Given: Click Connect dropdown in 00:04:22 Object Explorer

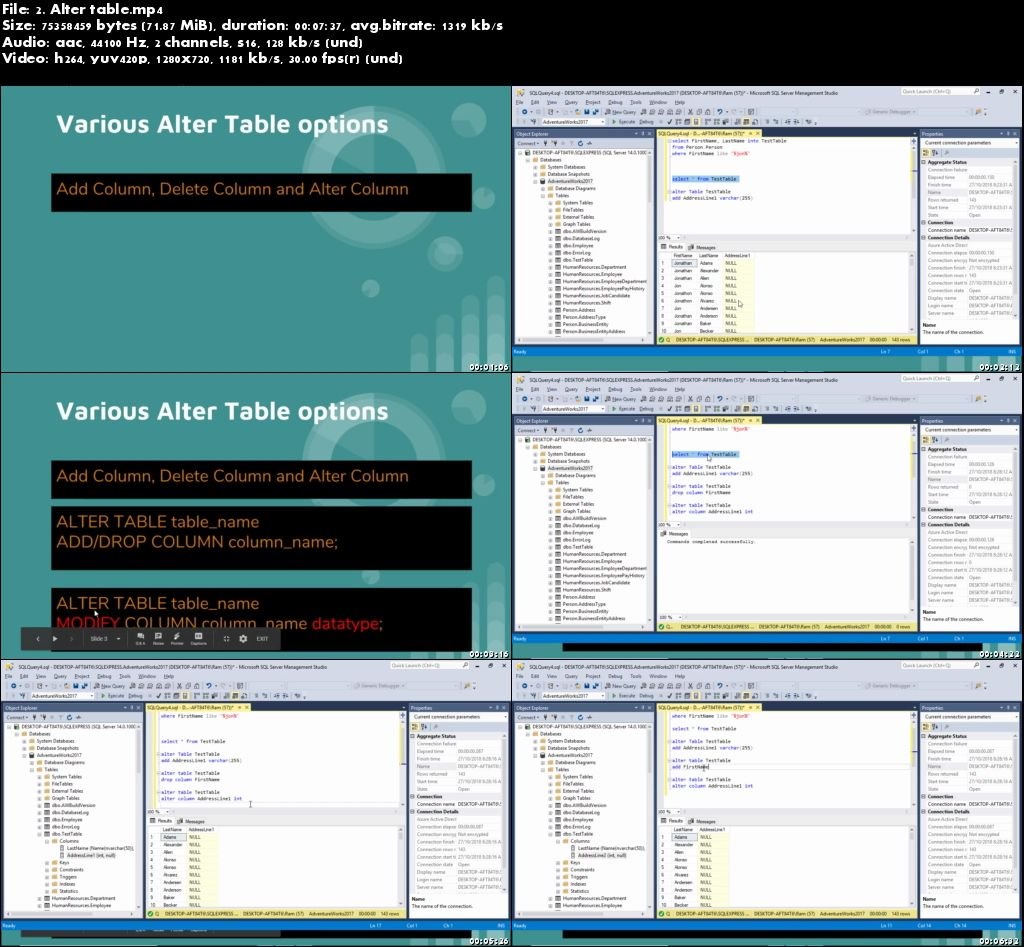Looking at the screenshot, I should (x=530, y=430).
